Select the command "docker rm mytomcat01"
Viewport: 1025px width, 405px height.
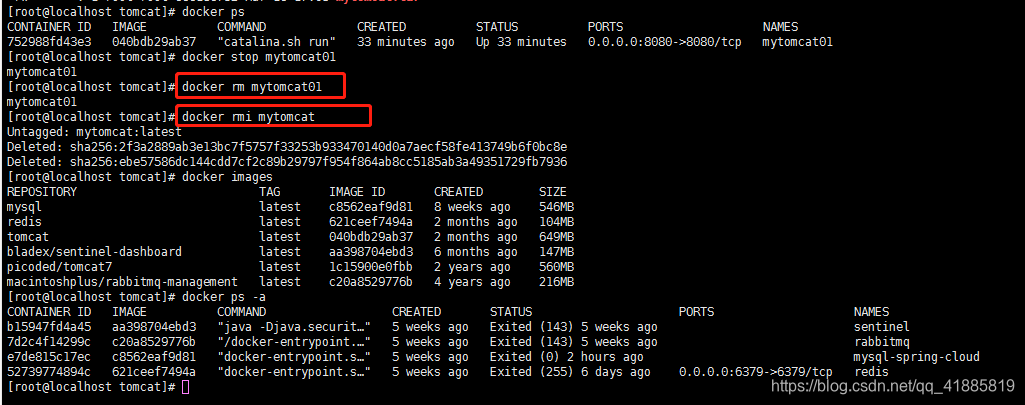coord(252,87)
